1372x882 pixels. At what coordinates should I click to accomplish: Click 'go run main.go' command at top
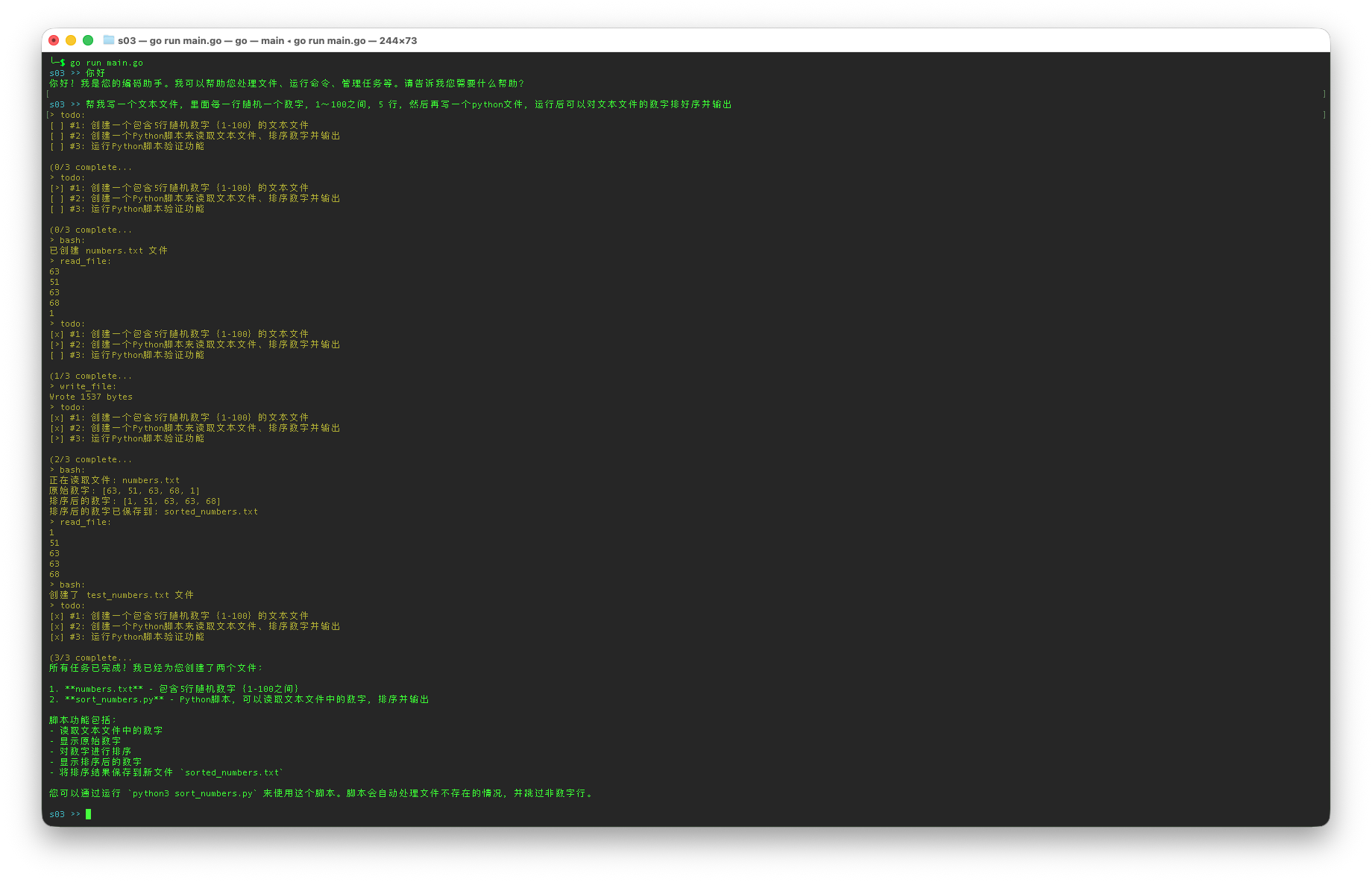tap(106, 63)
